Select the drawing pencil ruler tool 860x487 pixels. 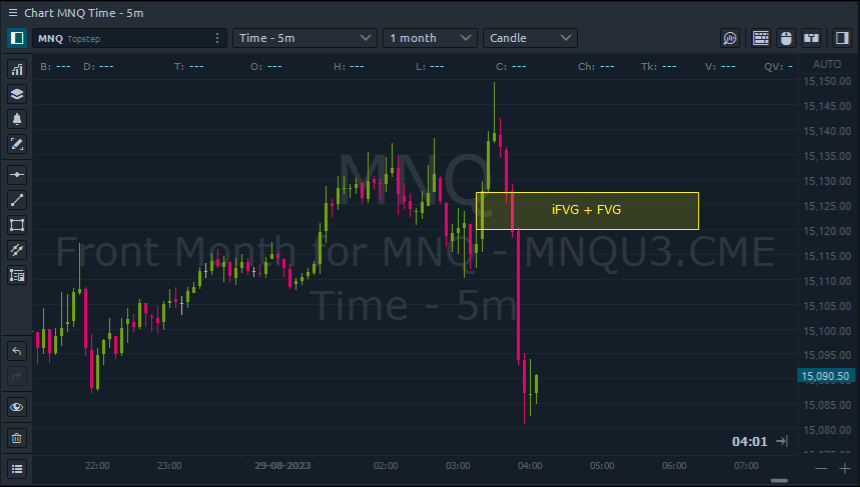[17, 144]
